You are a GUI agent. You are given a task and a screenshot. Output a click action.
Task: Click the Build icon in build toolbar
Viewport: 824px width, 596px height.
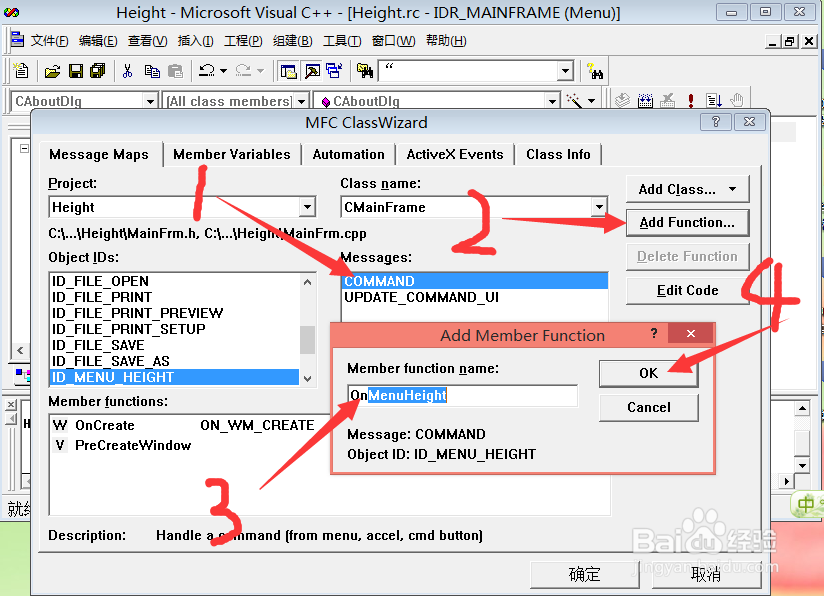click(645, 100)
